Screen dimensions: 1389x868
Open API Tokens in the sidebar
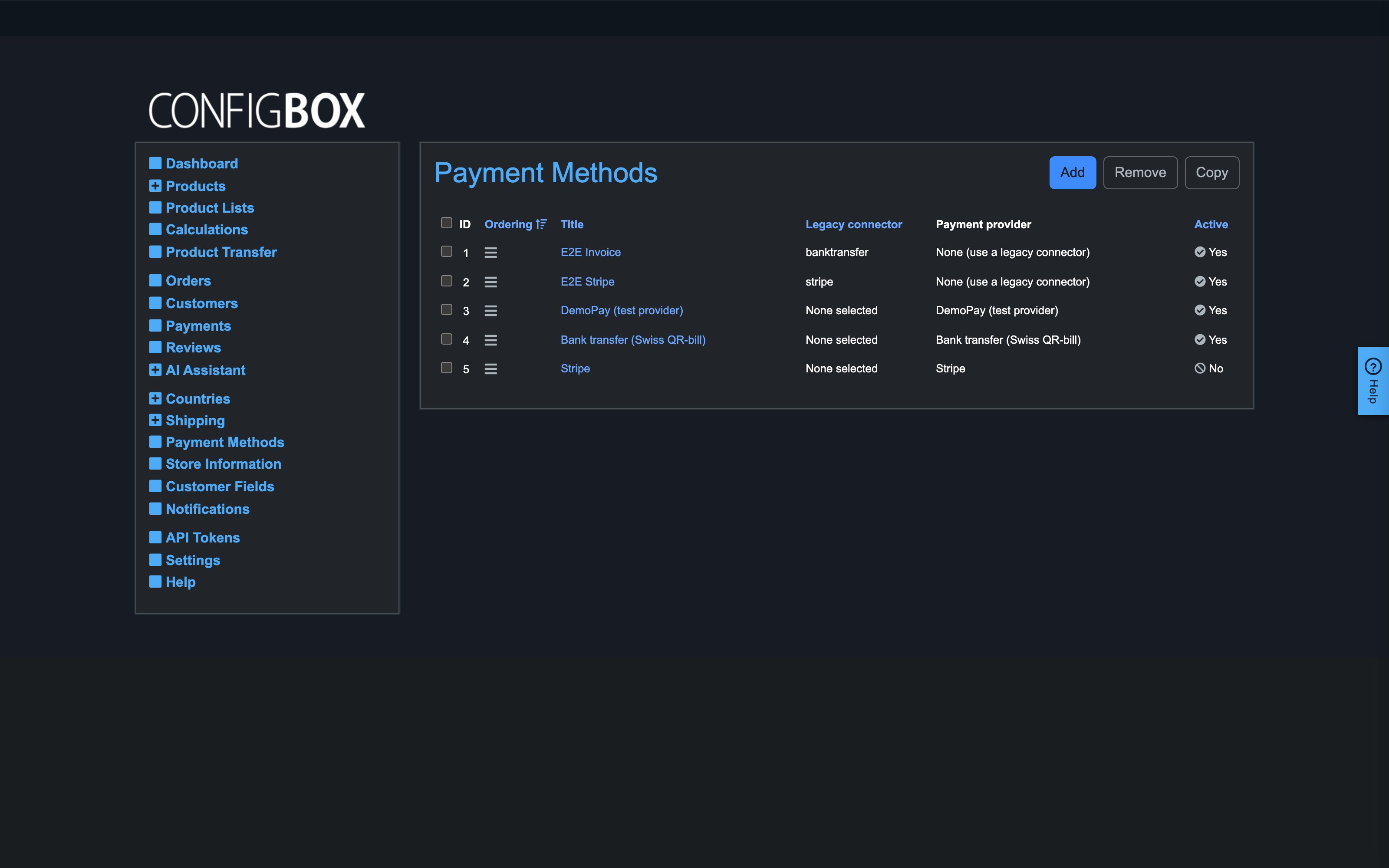(203, 538)
